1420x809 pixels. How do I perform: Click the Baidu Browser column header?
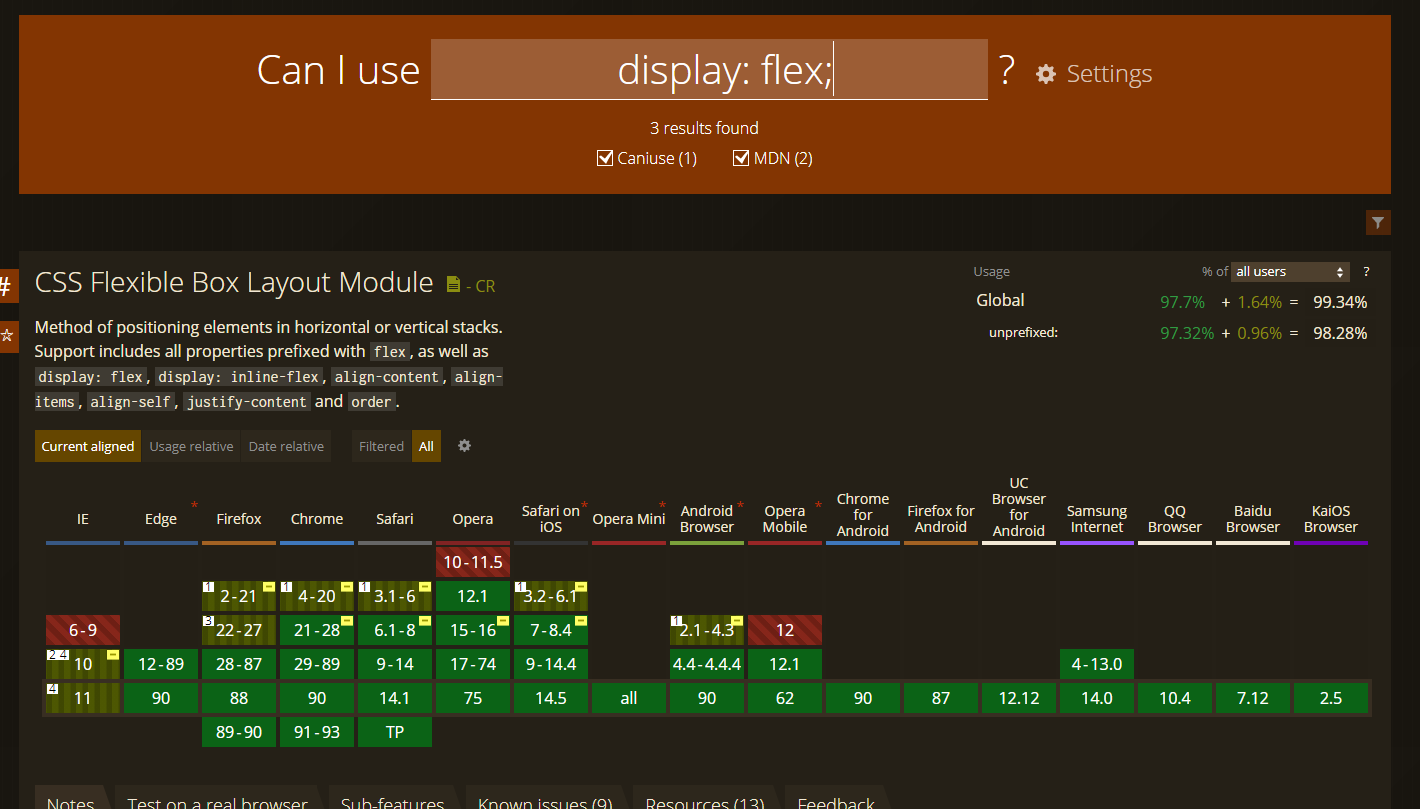[1253, 519]
